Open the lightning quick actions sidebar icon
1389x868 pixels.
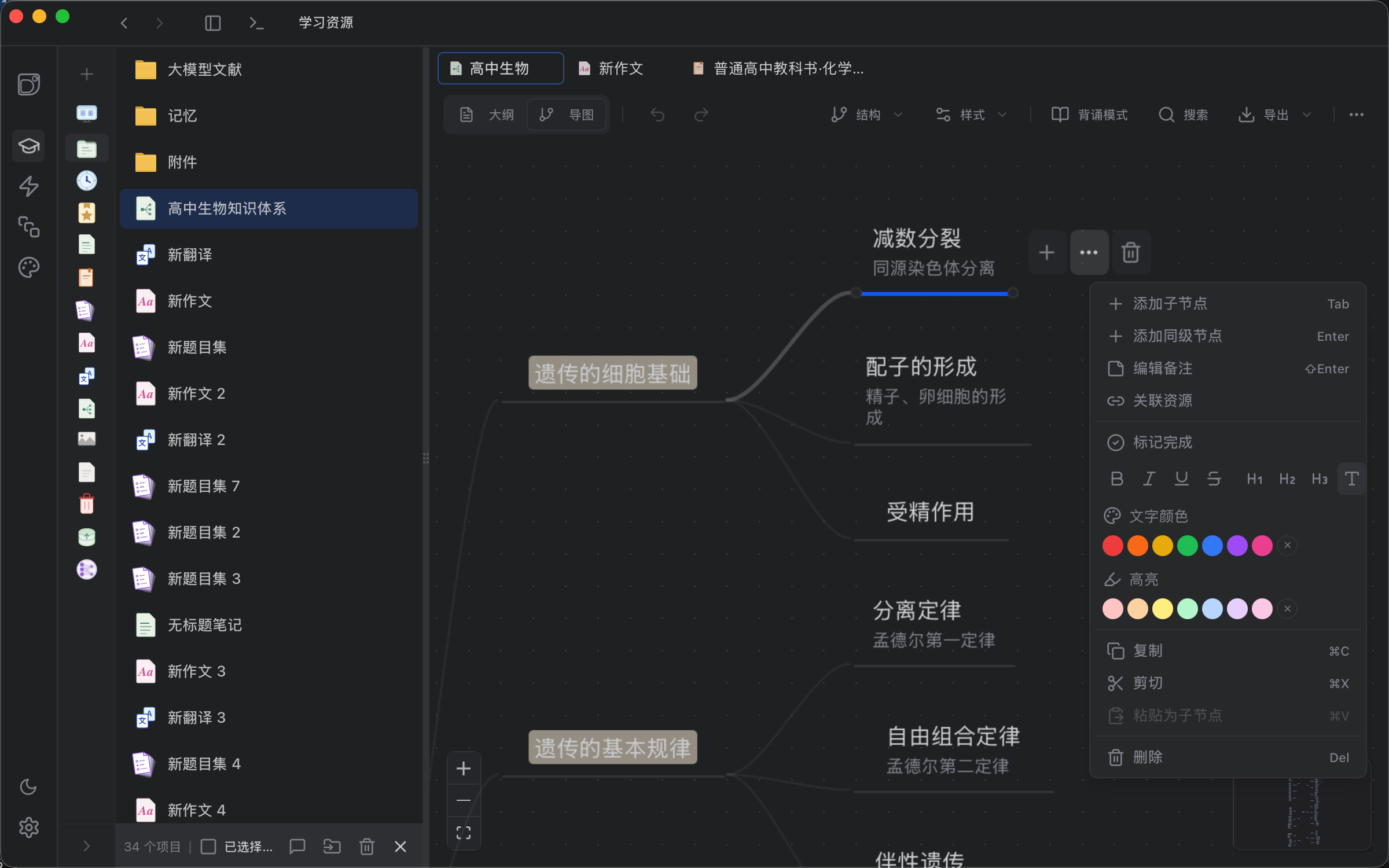click(28, 186)
